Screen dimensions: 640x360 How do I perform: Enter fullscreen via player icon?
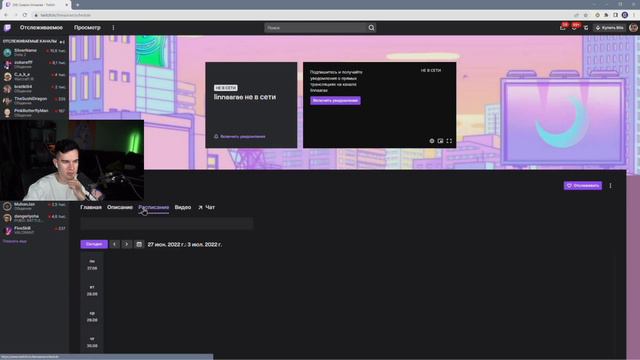449,141
